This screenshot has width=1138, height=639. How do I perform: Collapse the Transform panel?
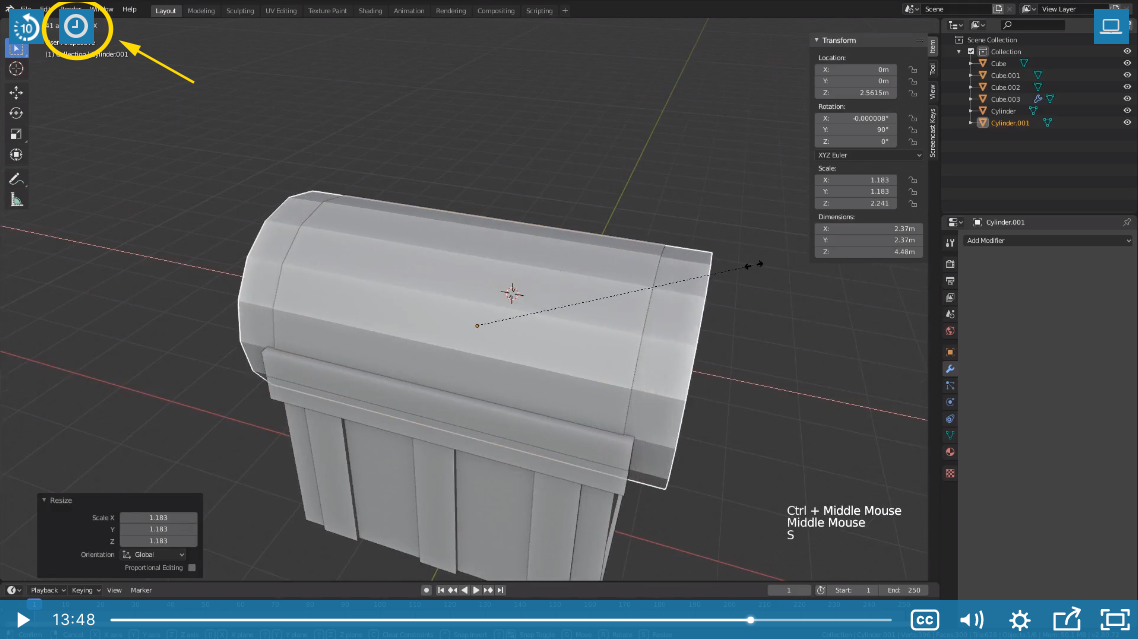pos(816,41)
